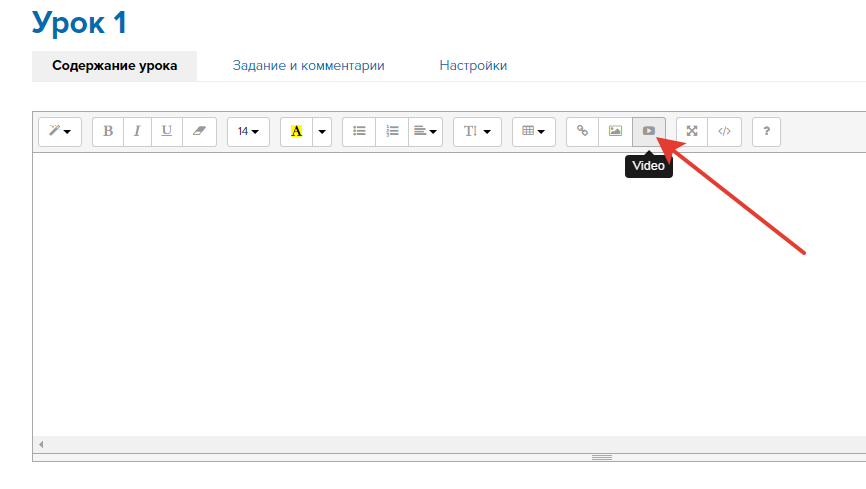This screenshot has width=866, height=489.
Task: Open the paragraph alignment dropdown
Action: click(425, 131)
